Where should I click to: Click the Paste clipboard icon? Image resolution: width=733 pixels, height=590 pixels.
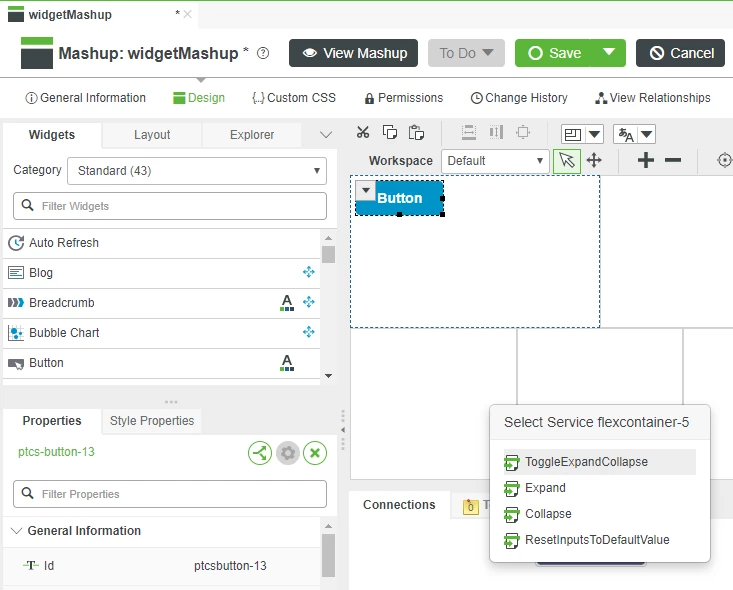(x=416, y=133)
